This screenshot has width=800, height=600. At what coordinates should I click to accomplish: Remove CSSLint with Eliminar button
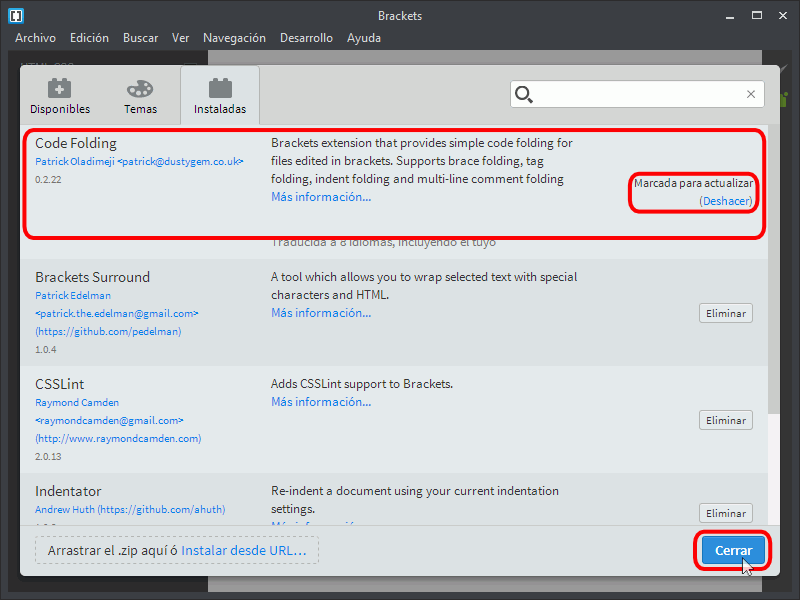(x=726, y=420)
